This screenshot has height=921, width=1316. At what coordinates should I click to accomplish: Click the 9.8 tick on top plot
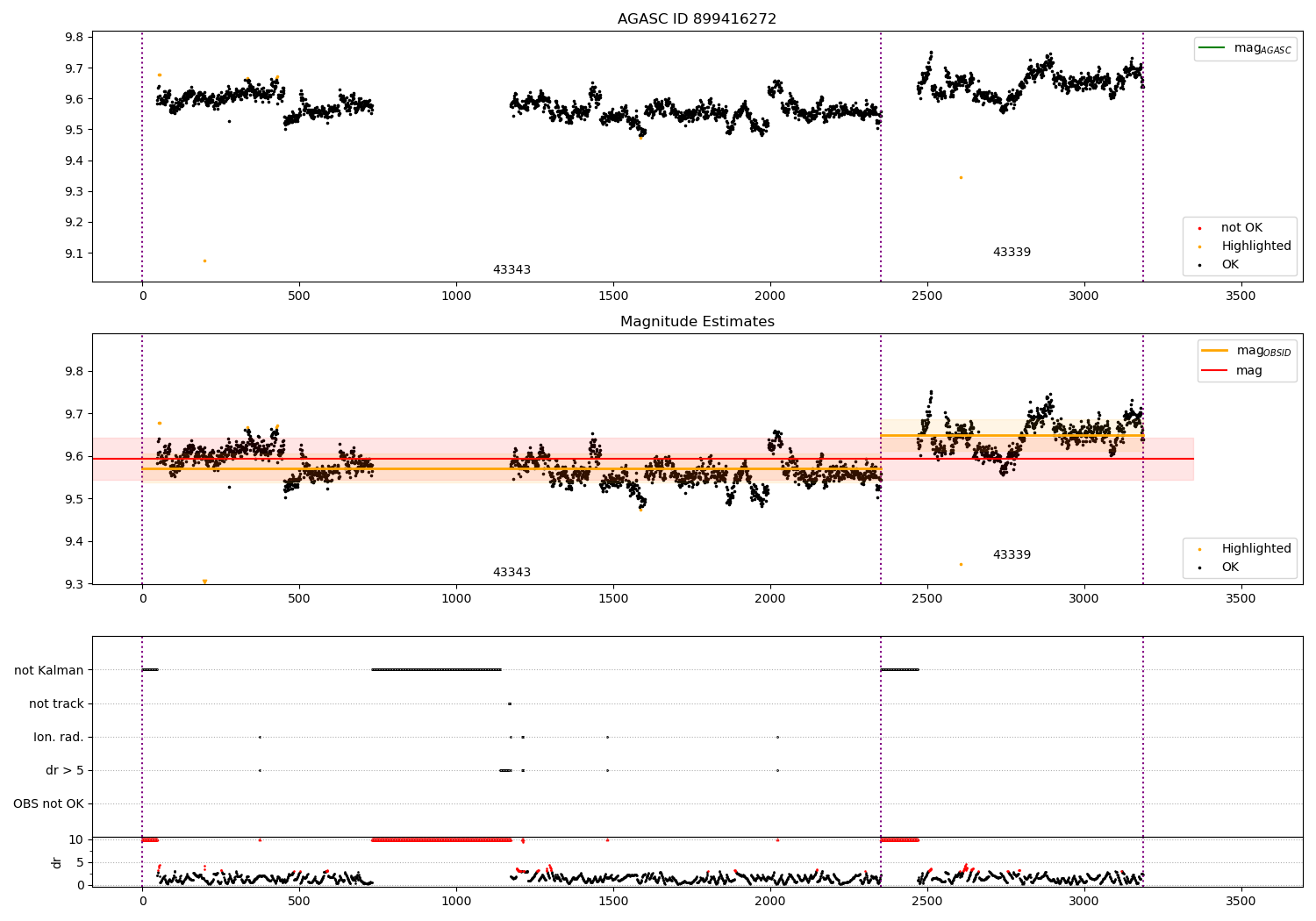74,37
